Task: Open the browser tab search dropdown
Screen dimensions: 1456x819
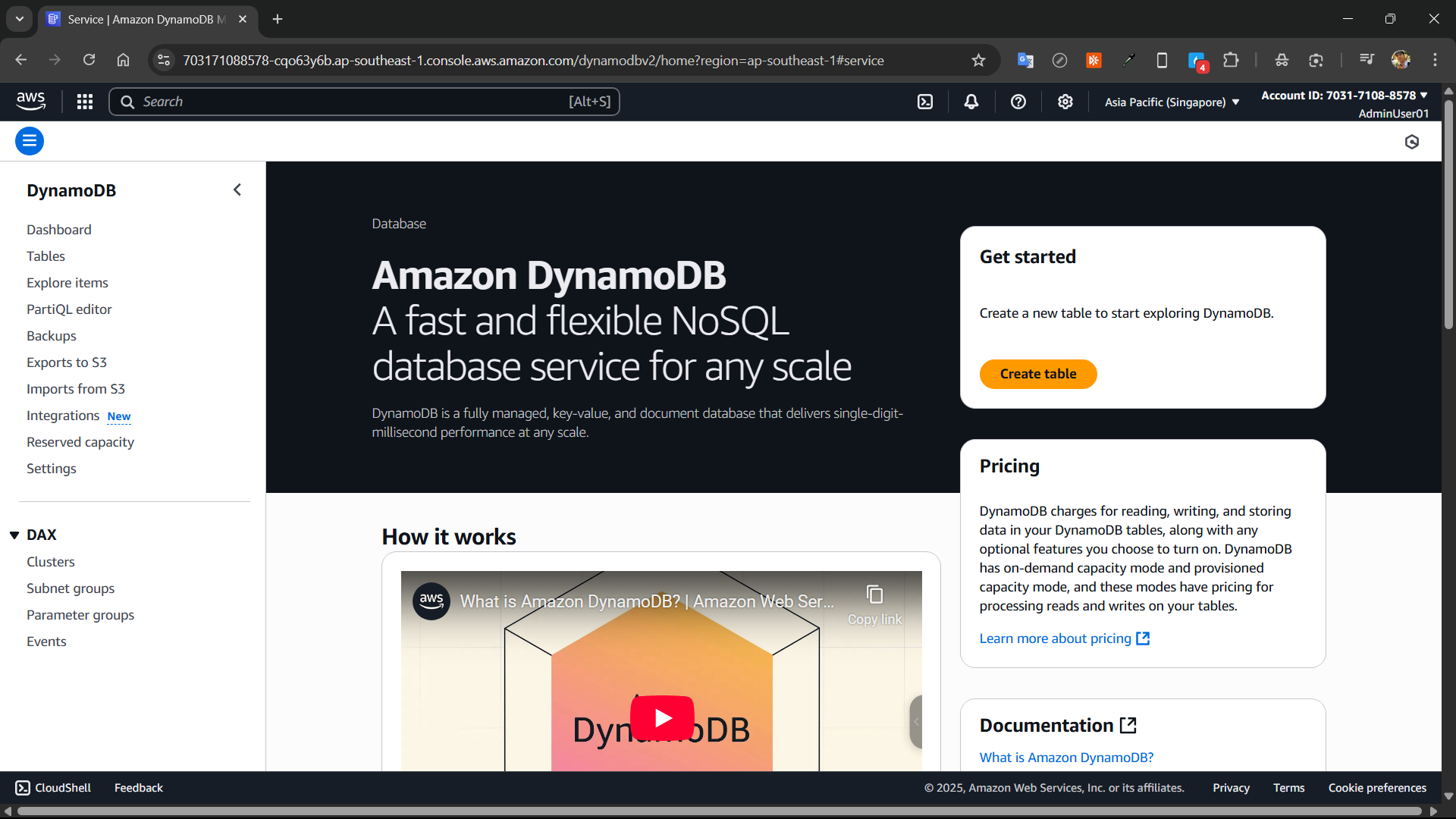Action: point(20,19)
